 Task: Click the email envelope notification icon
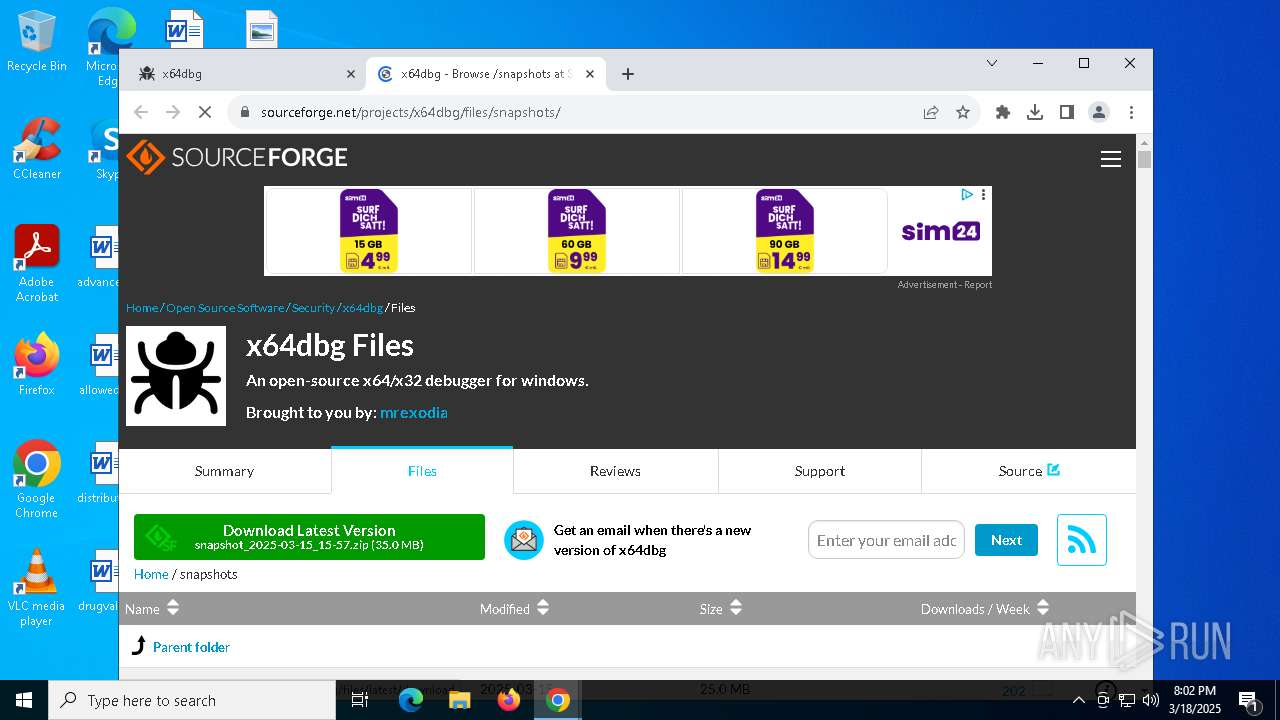[x=523, y=540]
